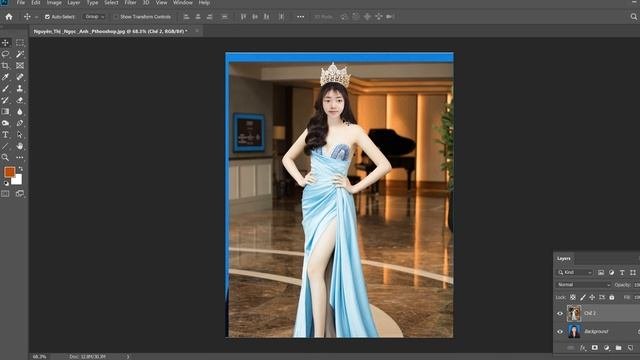640x360 pixels.
Task: Open the Filter menu
Action: click(130, 2)
